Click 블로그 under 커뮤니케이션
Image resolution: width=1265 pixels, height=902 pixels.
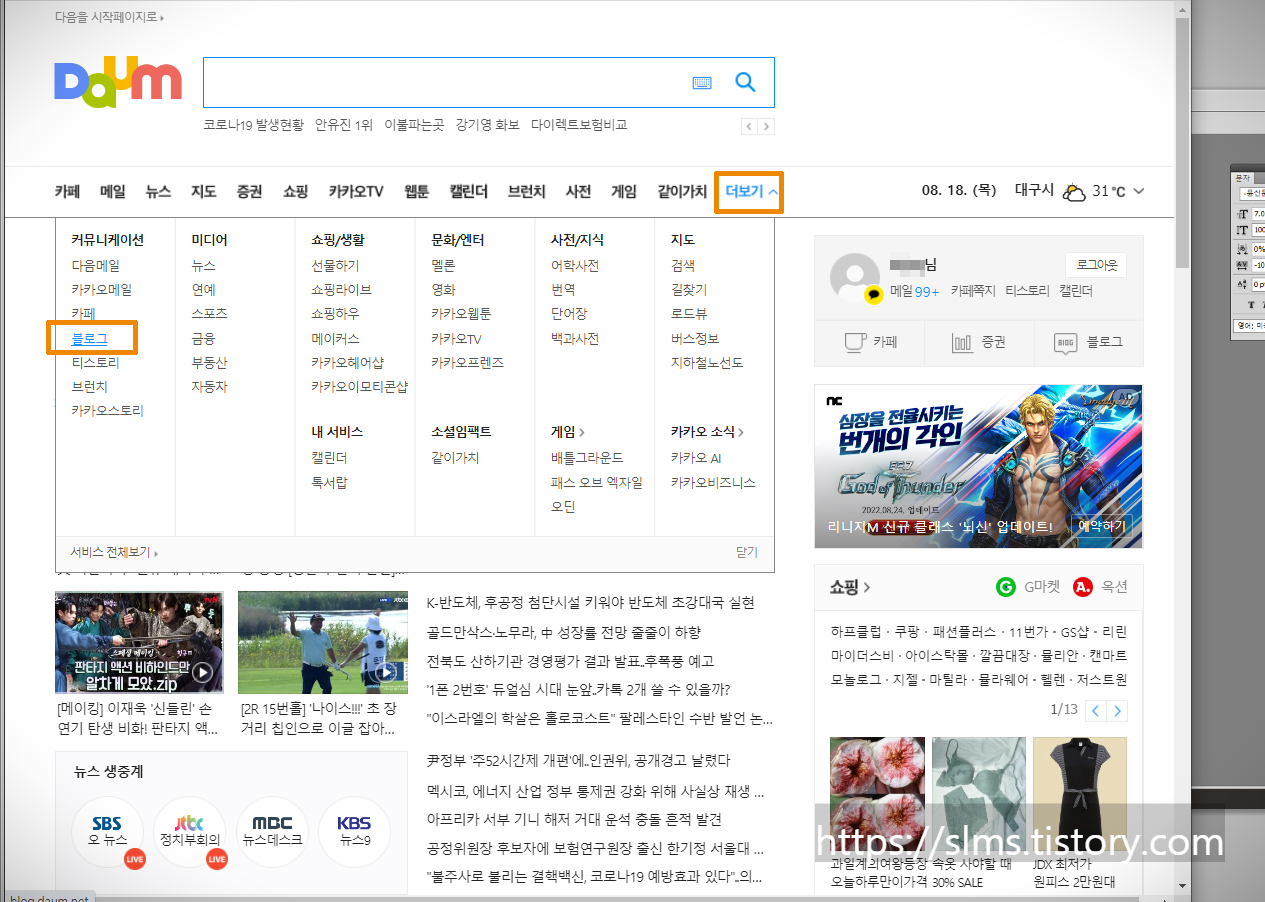pyautogui.click(x=90, y=339)
